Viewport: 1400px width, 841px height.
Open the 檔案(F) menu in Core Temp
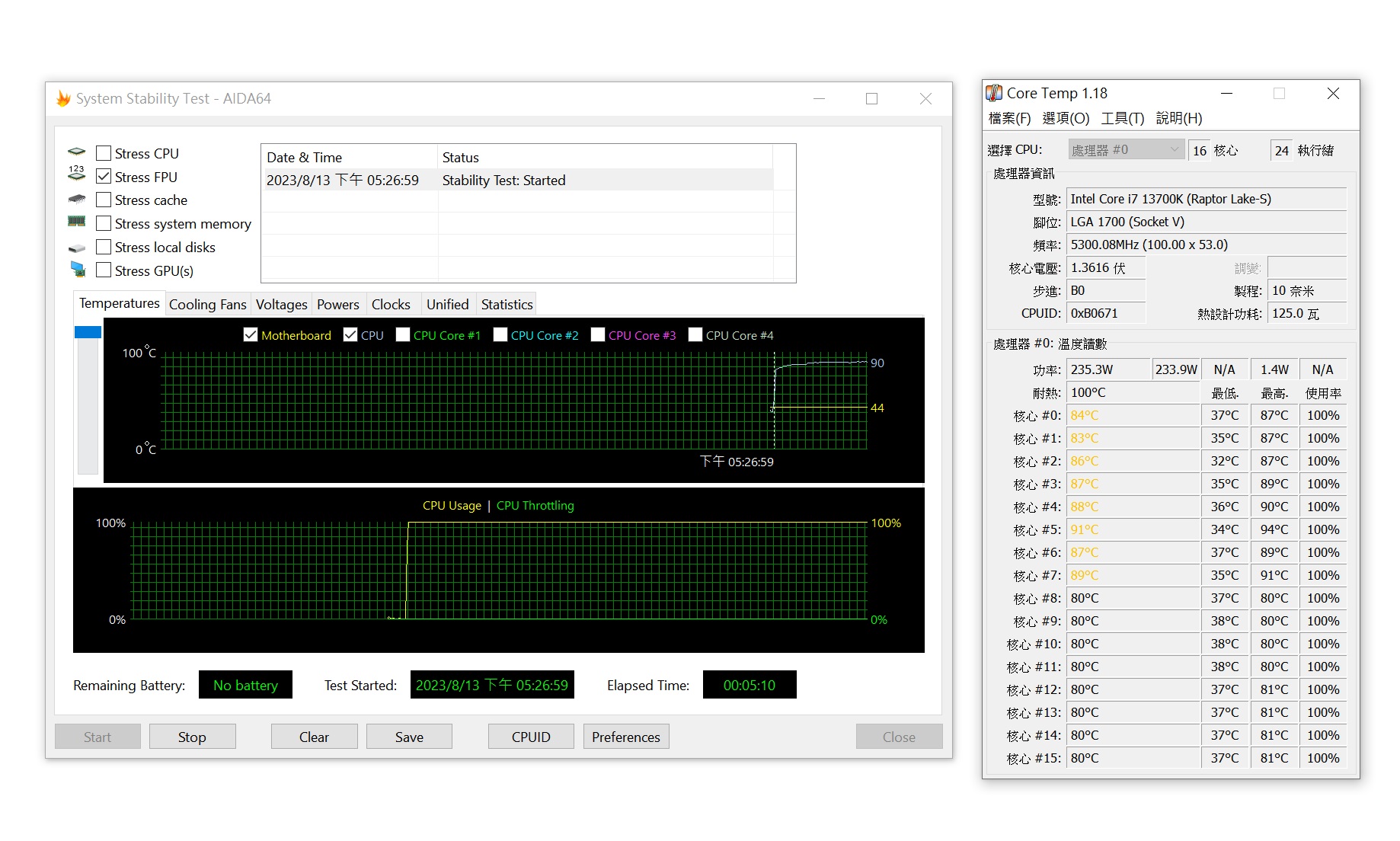[1009, 118]
